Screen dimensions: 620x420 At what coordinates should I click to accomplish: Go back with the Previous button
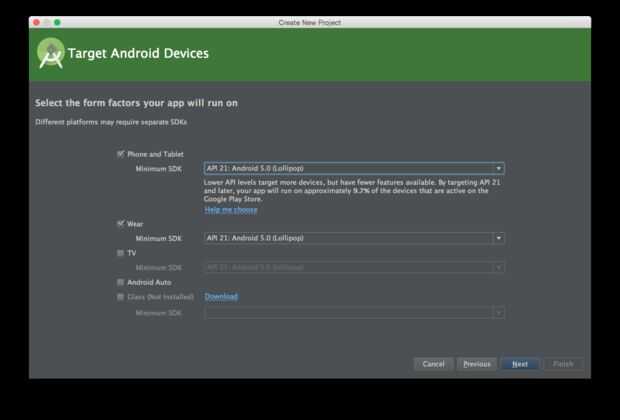click(x=477, y=364)
